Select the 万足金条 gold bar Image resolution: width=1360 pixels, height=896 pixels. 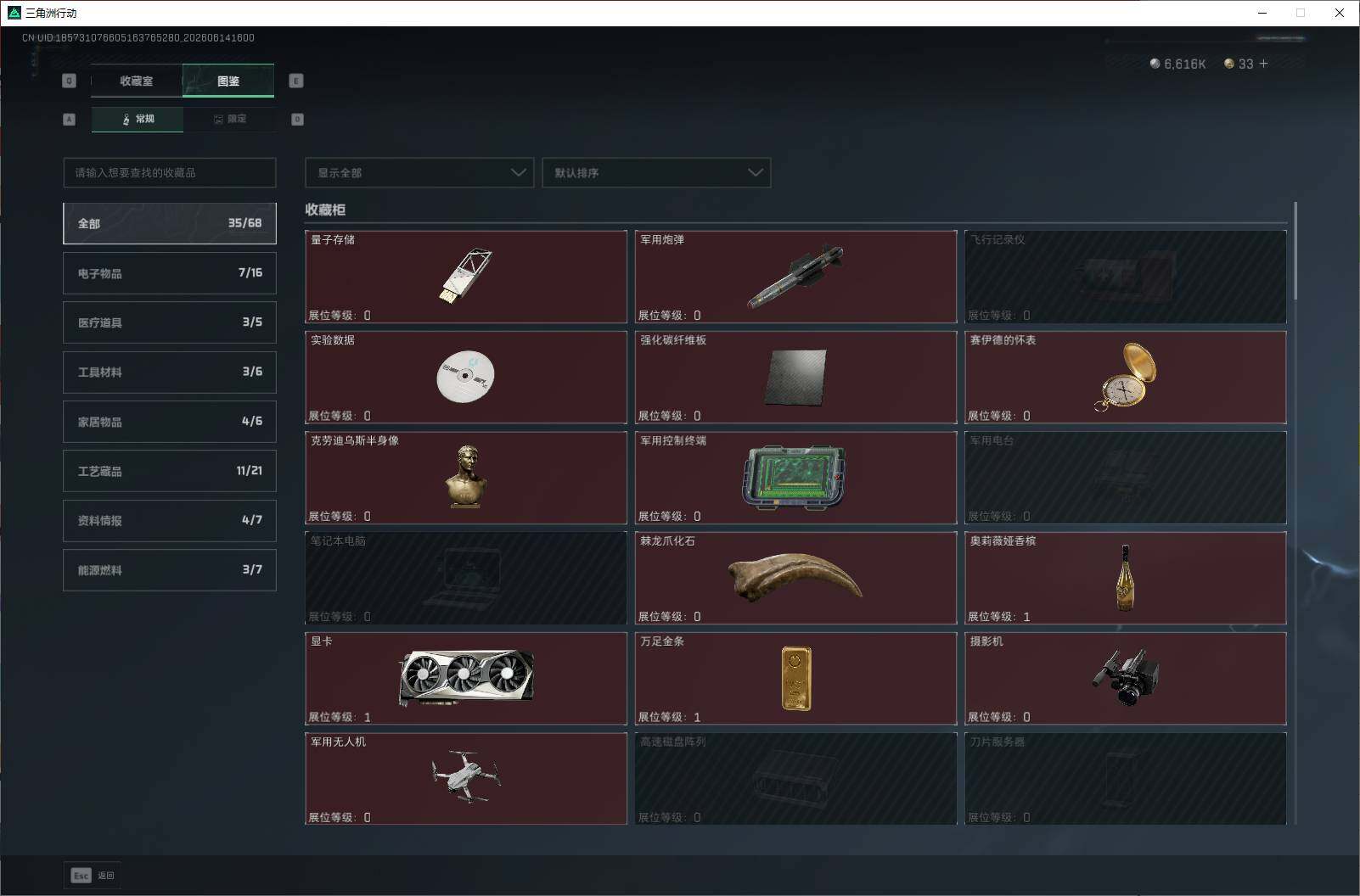point(795,679)
